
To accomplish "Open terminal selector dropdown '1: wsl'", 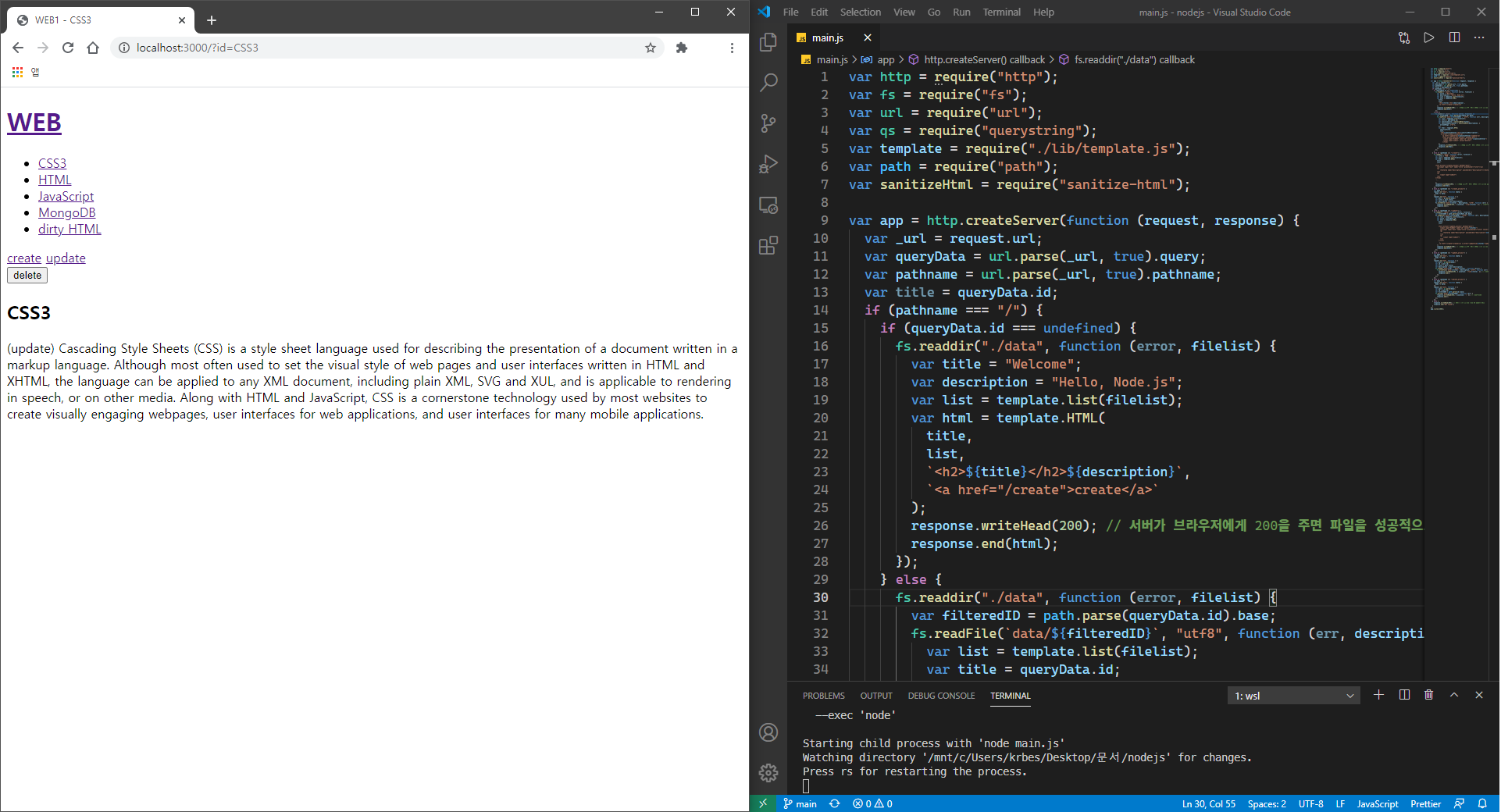I will pos(1294,696).
